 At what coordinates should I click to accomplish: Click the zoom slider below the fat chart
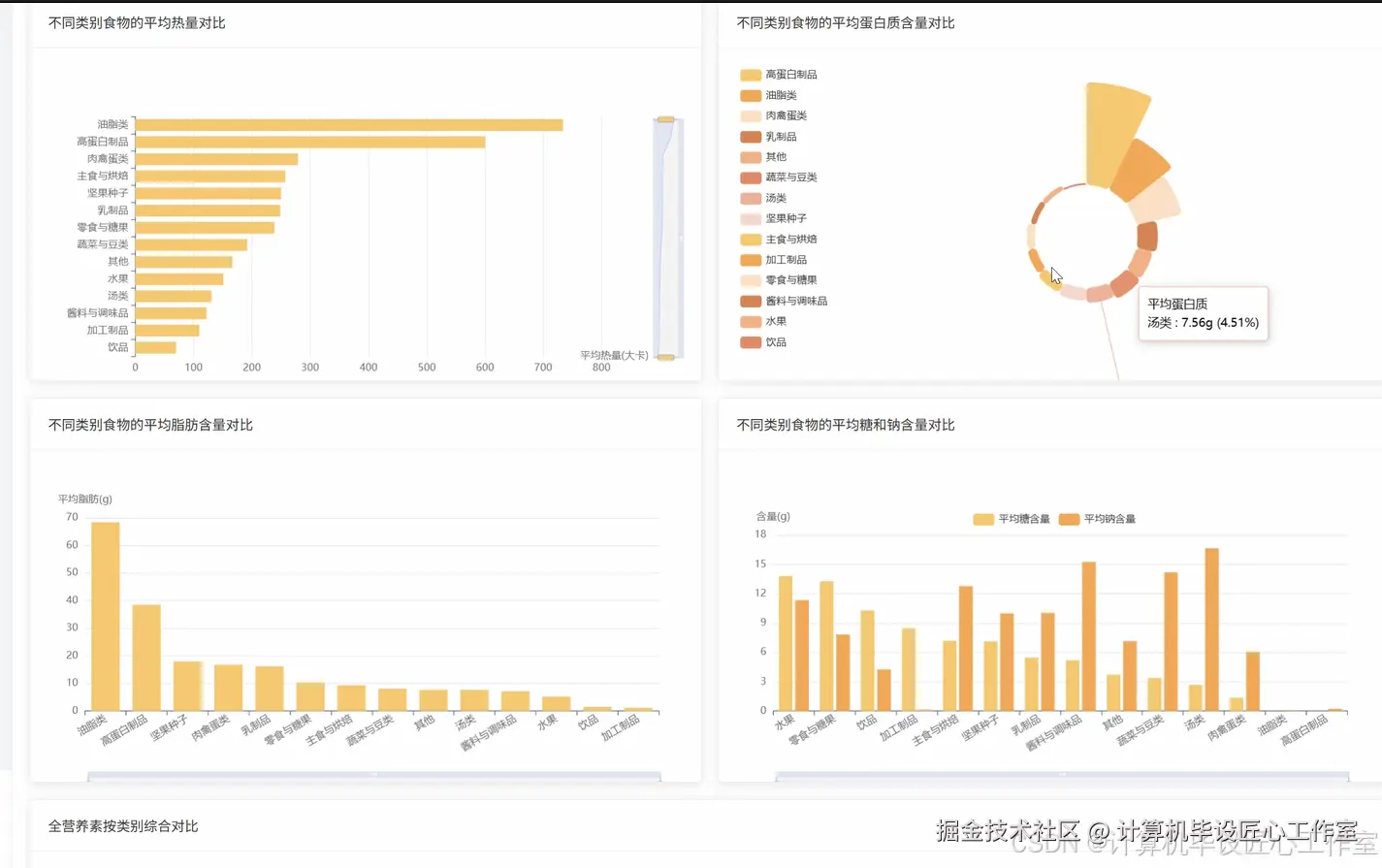click(x=374, y=776)
